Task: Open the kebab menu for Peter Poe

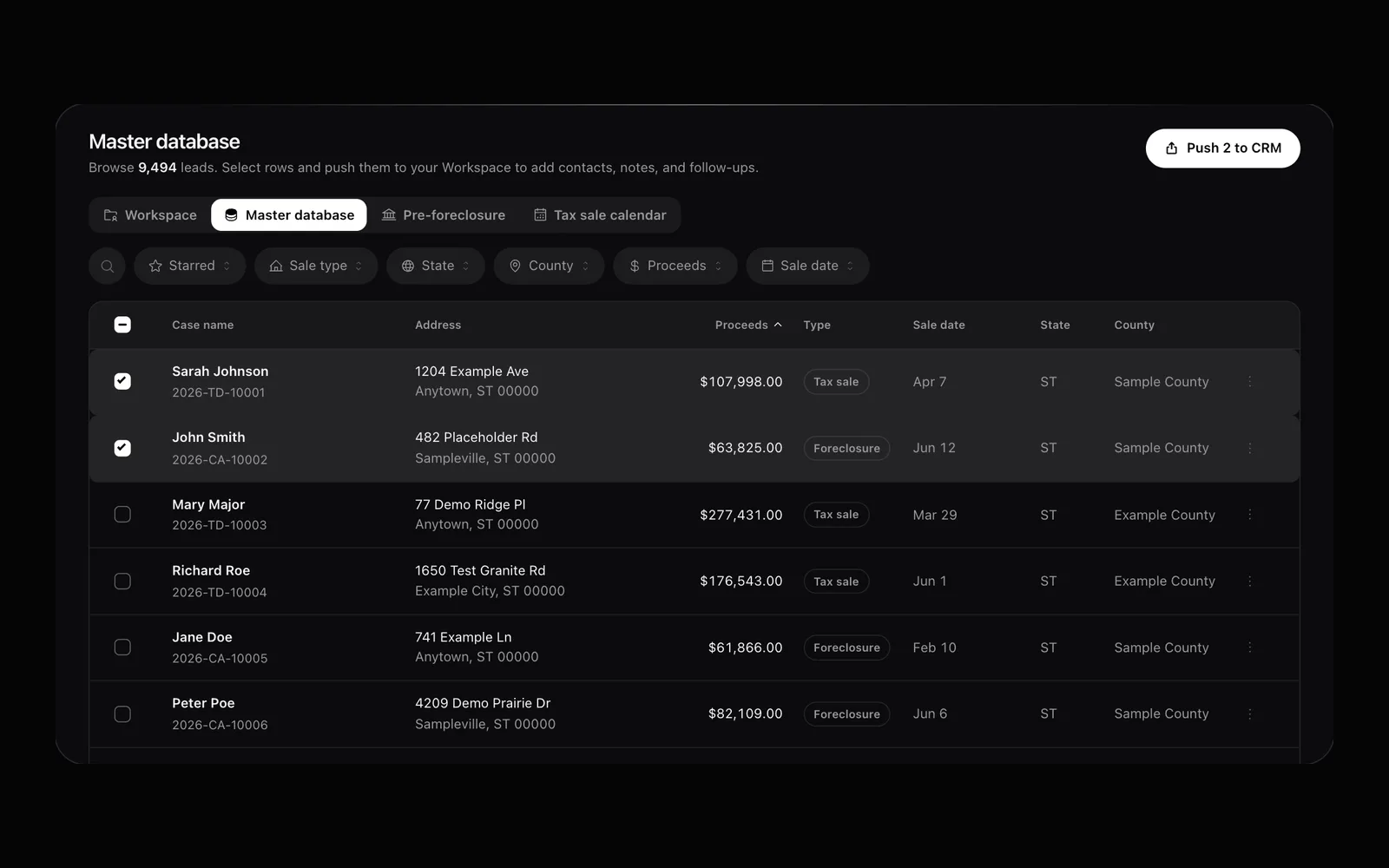Action: [1250, 714]
